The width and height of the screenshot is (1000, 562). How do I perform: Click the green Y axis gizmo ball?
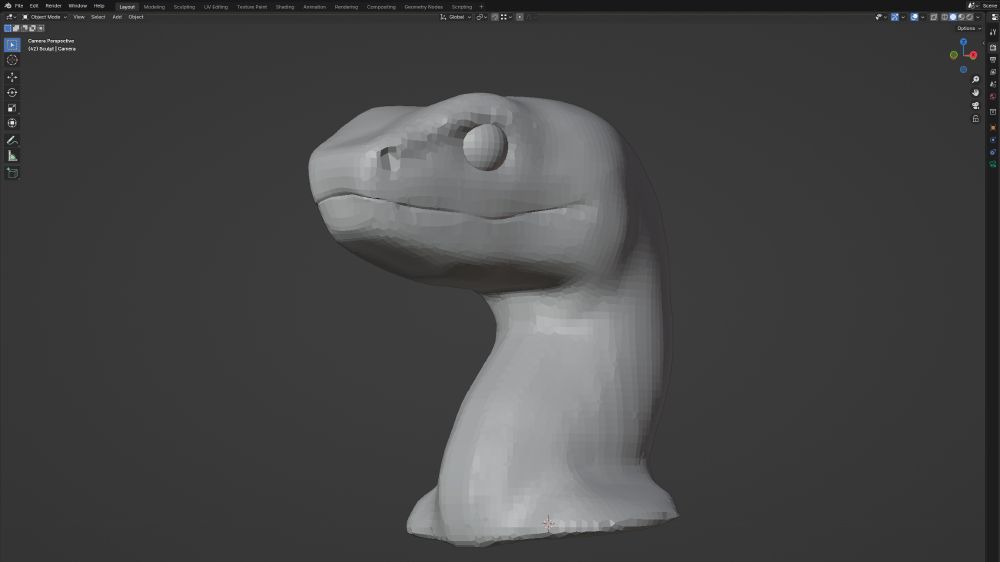953,55
